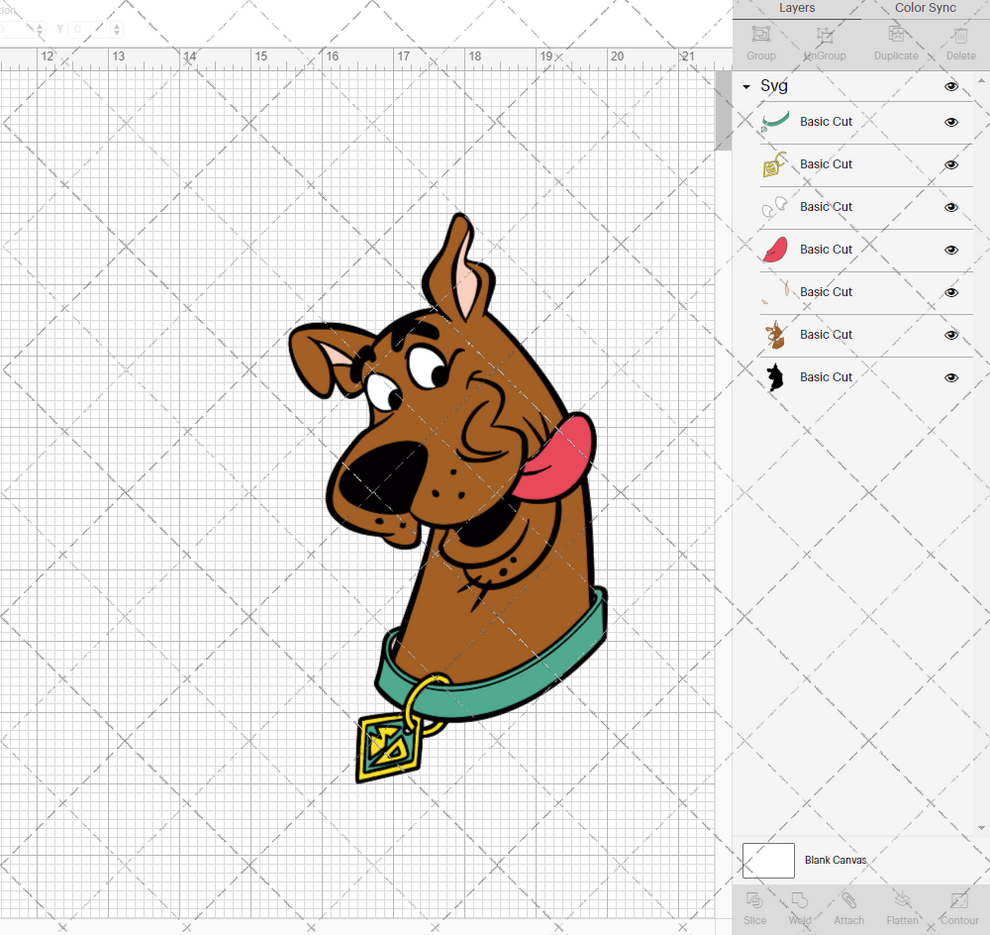Open the Contour tool

click(959, 908)
